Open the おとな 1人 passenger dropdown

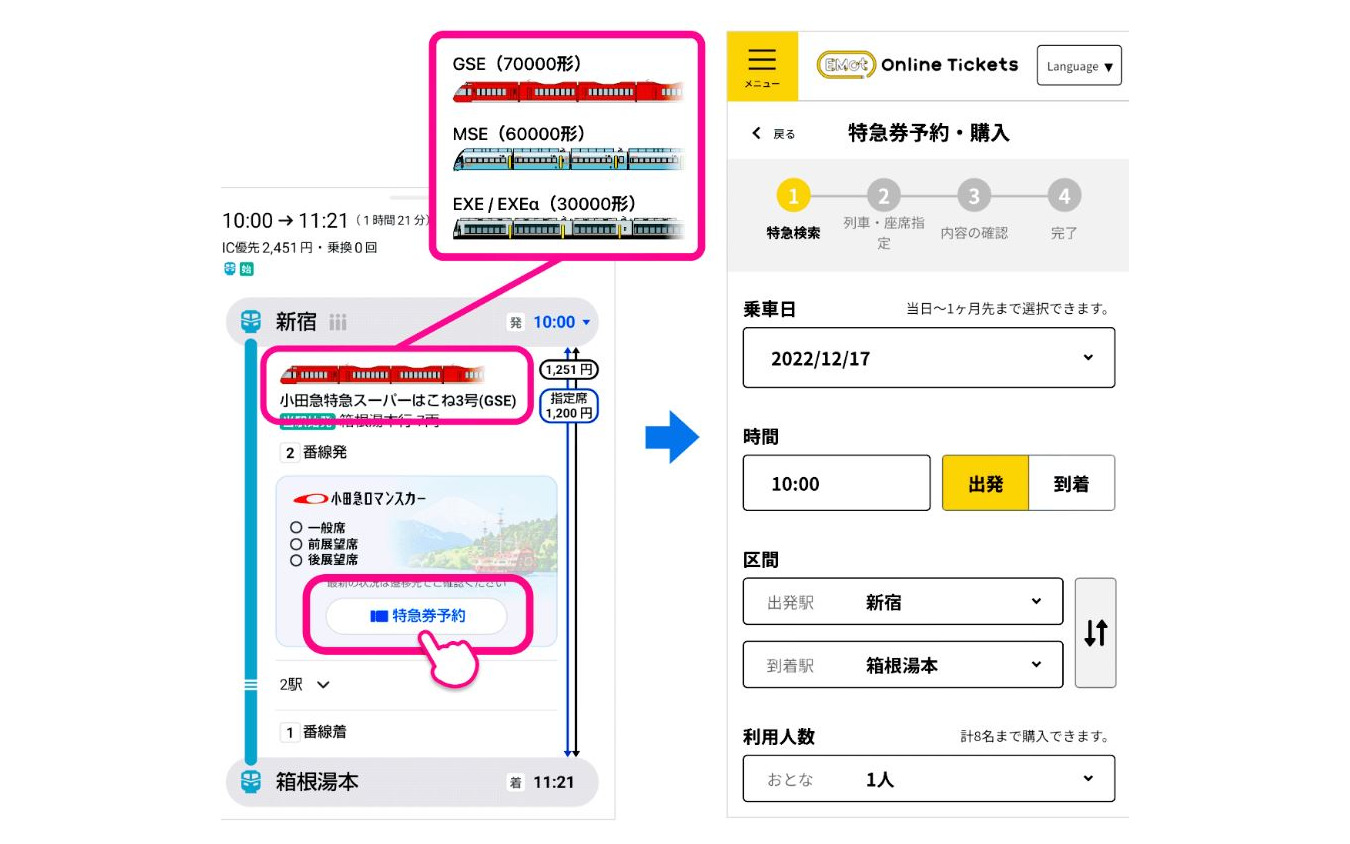pos(929,779)
